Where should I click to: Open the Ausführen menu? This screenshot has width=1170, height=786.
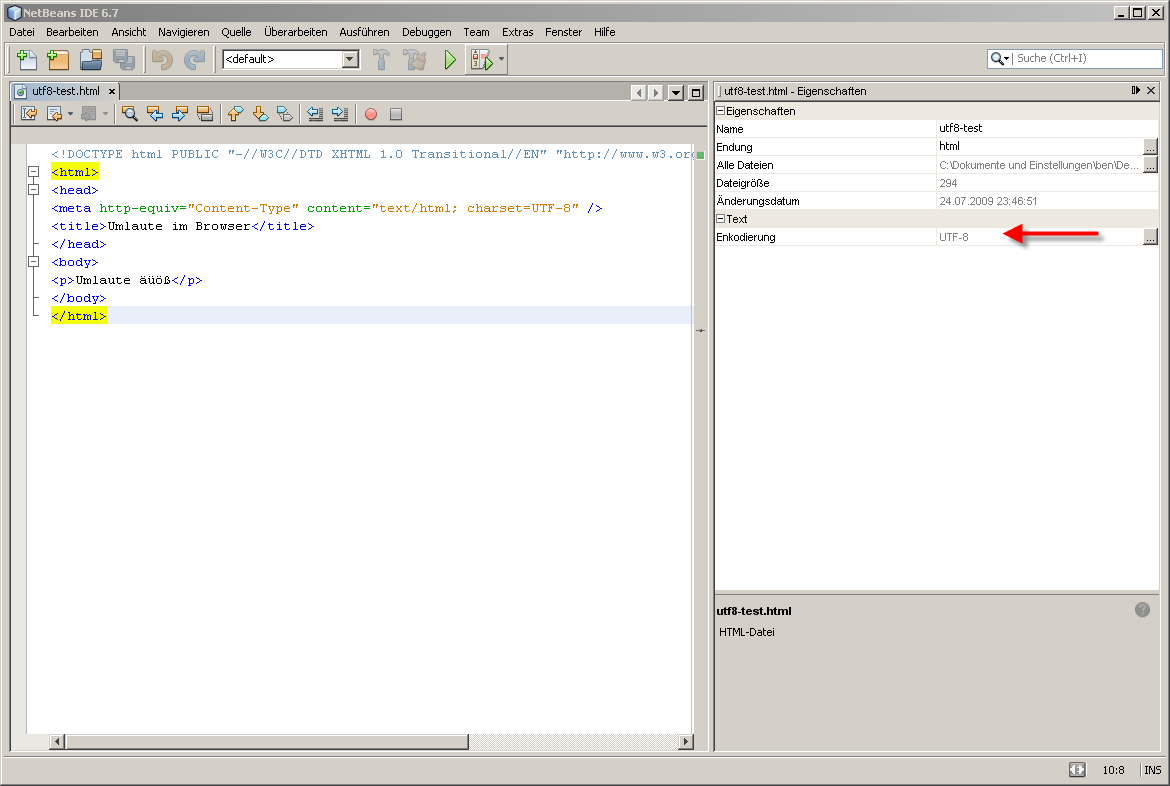point(364,32)
